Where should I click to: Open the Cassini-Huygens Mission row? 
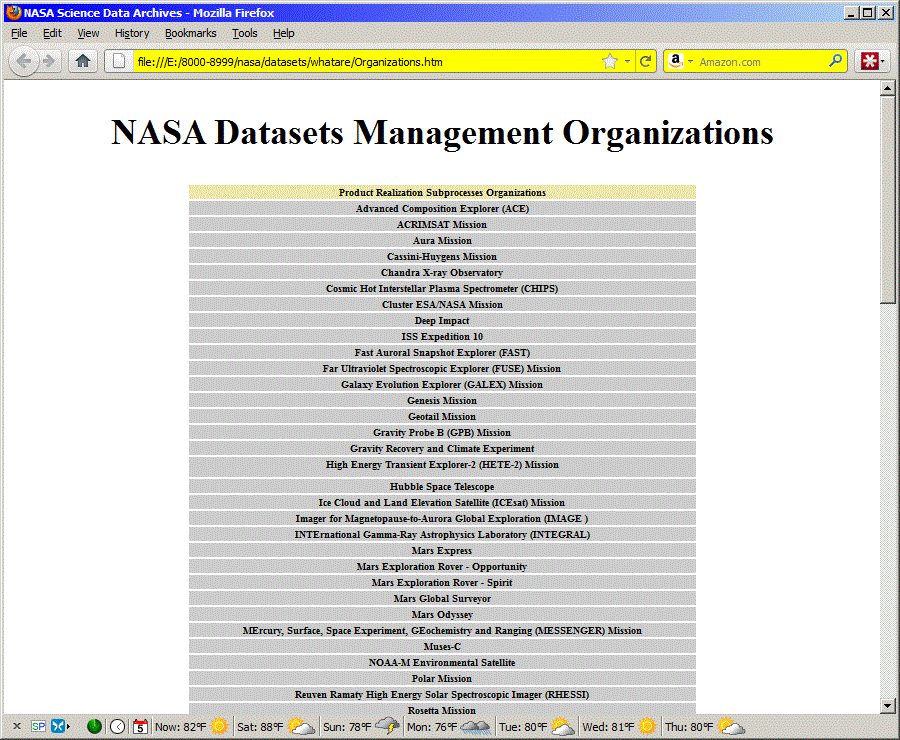[442, 257]
